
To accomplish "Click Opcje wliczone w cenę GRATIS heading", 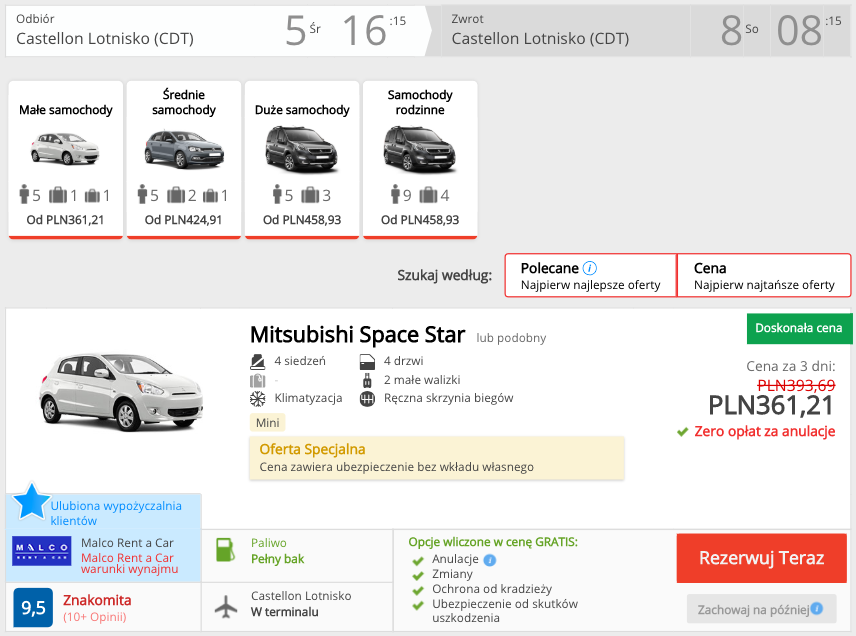I will tap(493, 542).
